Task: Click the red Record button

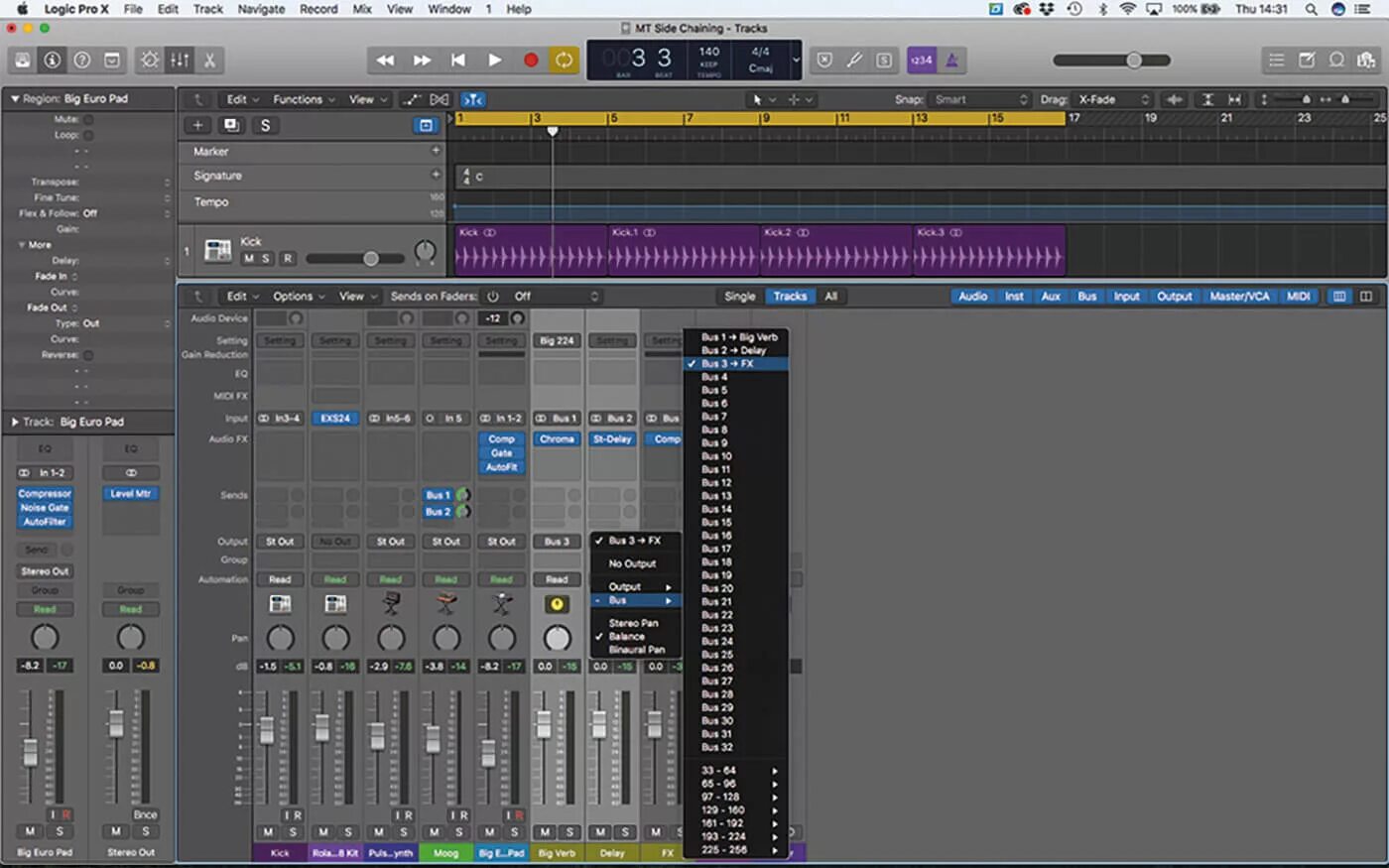Action: coord(530,61)
